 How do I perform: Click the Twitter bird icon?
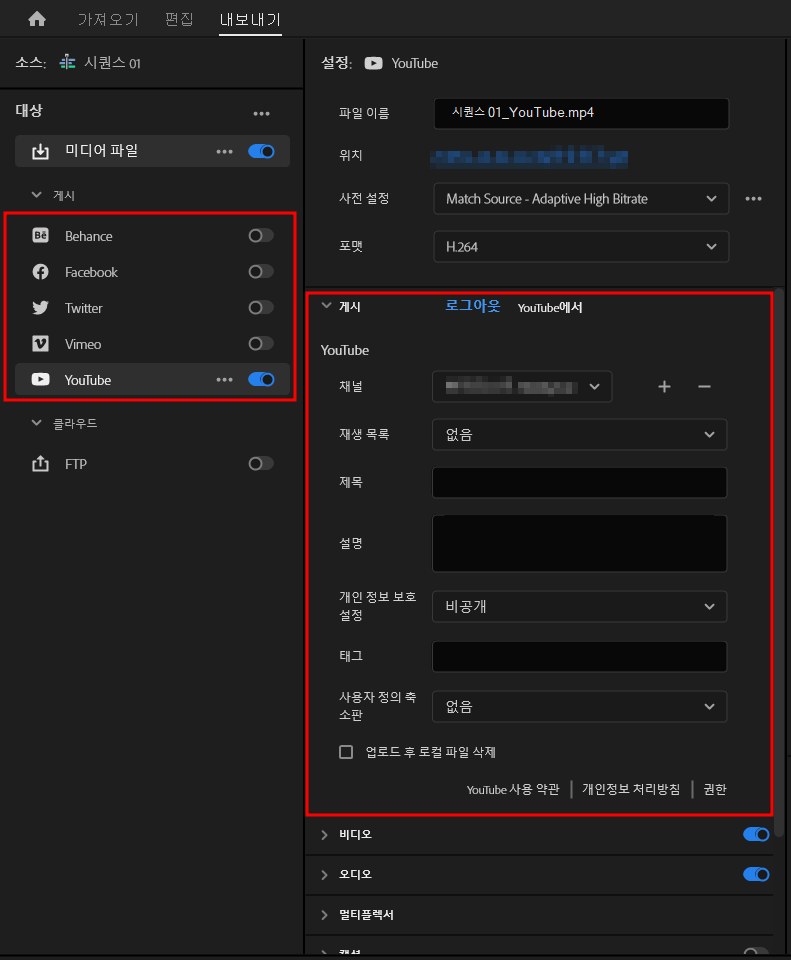(40, 307)
